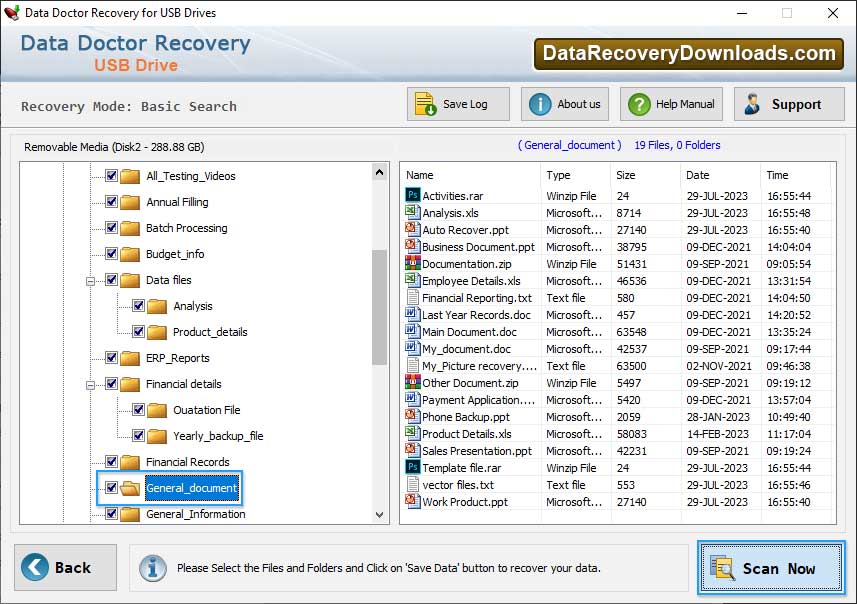The height and width of the screenshot is (604, 857).
Task: Start scanning with Scan Now
Action: click(771, 568)
